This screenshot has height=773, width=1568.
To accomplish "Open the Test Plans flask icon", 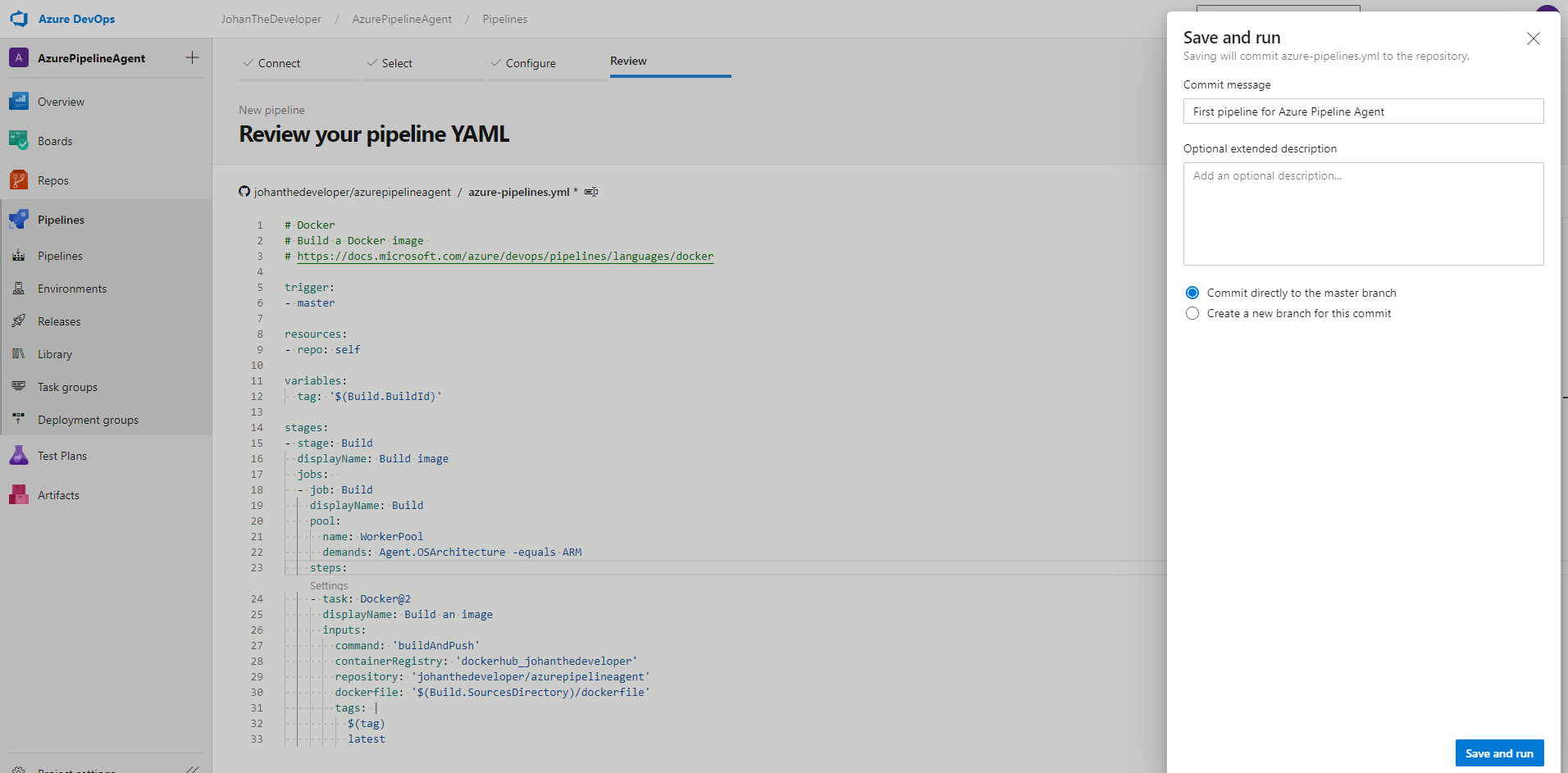I will [x=19, y=456].
